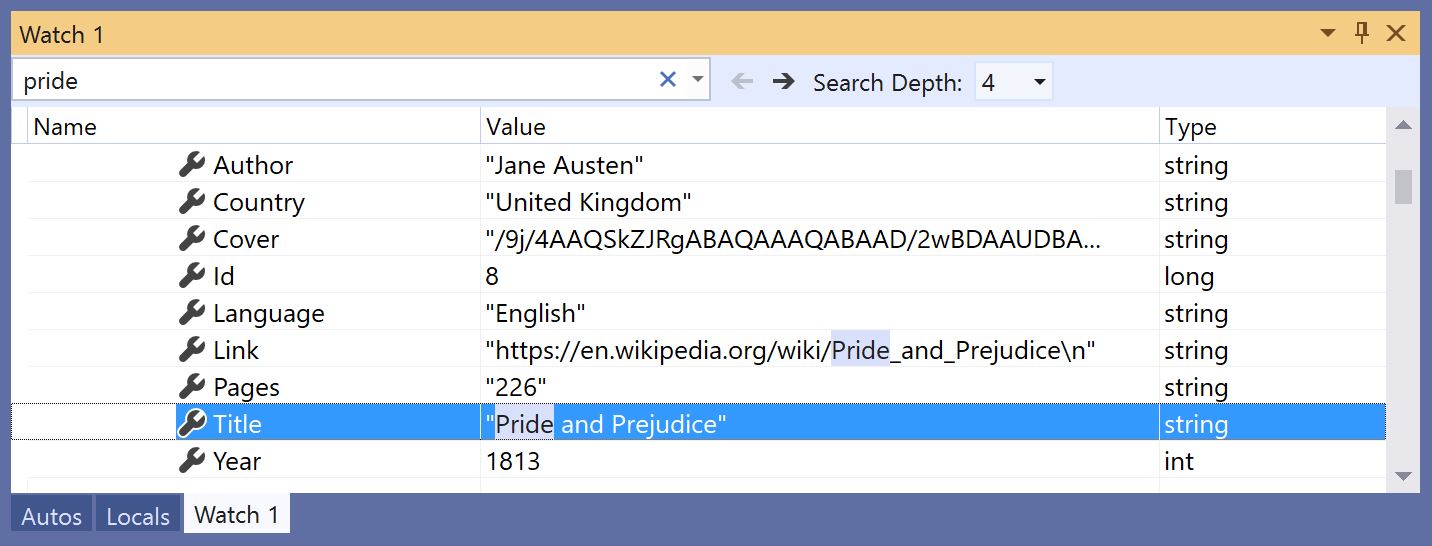Select the Pages row name
Image resolution: width=1432 pixels, height=546 pixels.
click(x=246, y=387)
